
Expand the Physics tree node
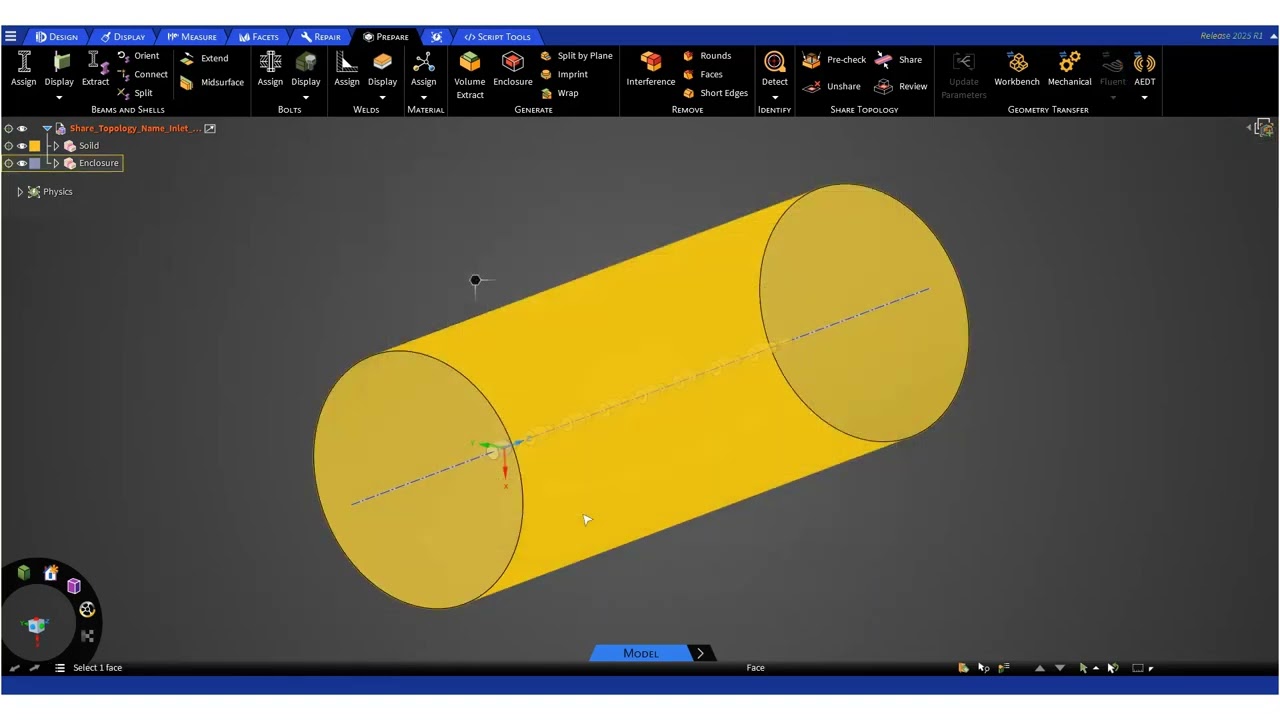[x=20, y=192]
